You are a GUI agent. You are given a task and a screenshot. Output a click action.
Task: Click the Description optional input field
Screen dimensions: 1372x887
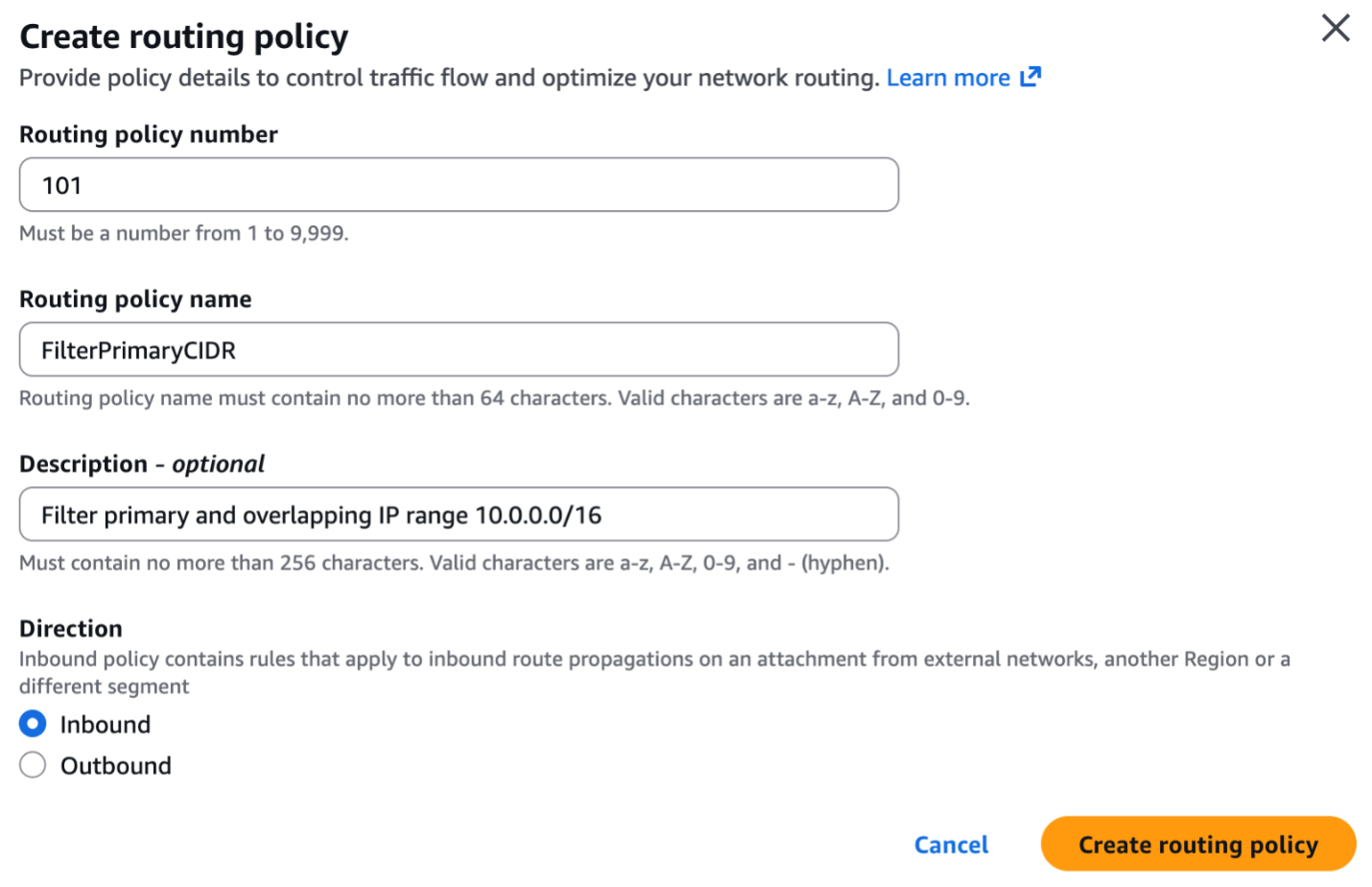pyautogui.click(x=458, y=514)
